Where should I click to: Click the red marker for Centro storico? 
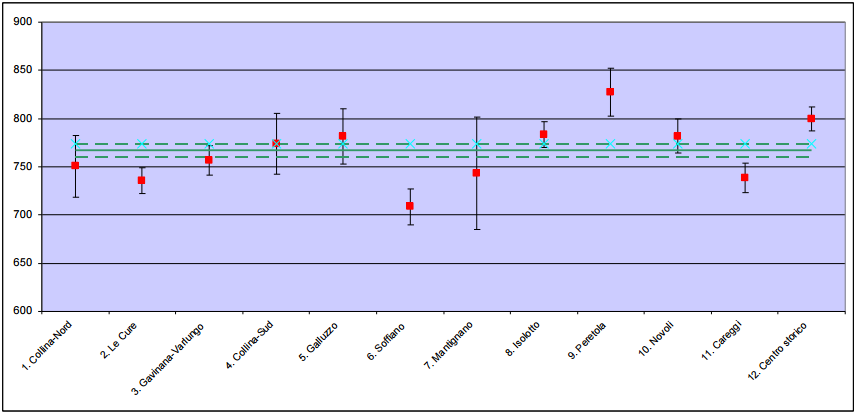(811, 119)
